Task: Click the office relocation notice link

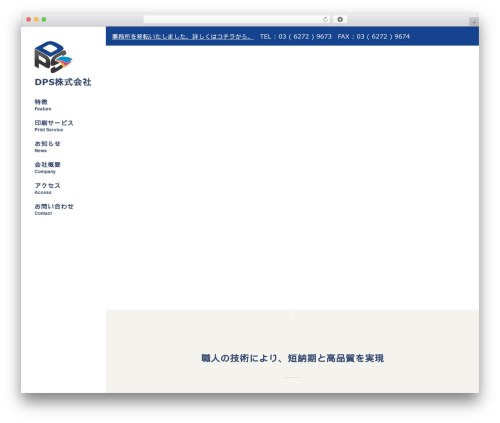Action: [183, 37]
